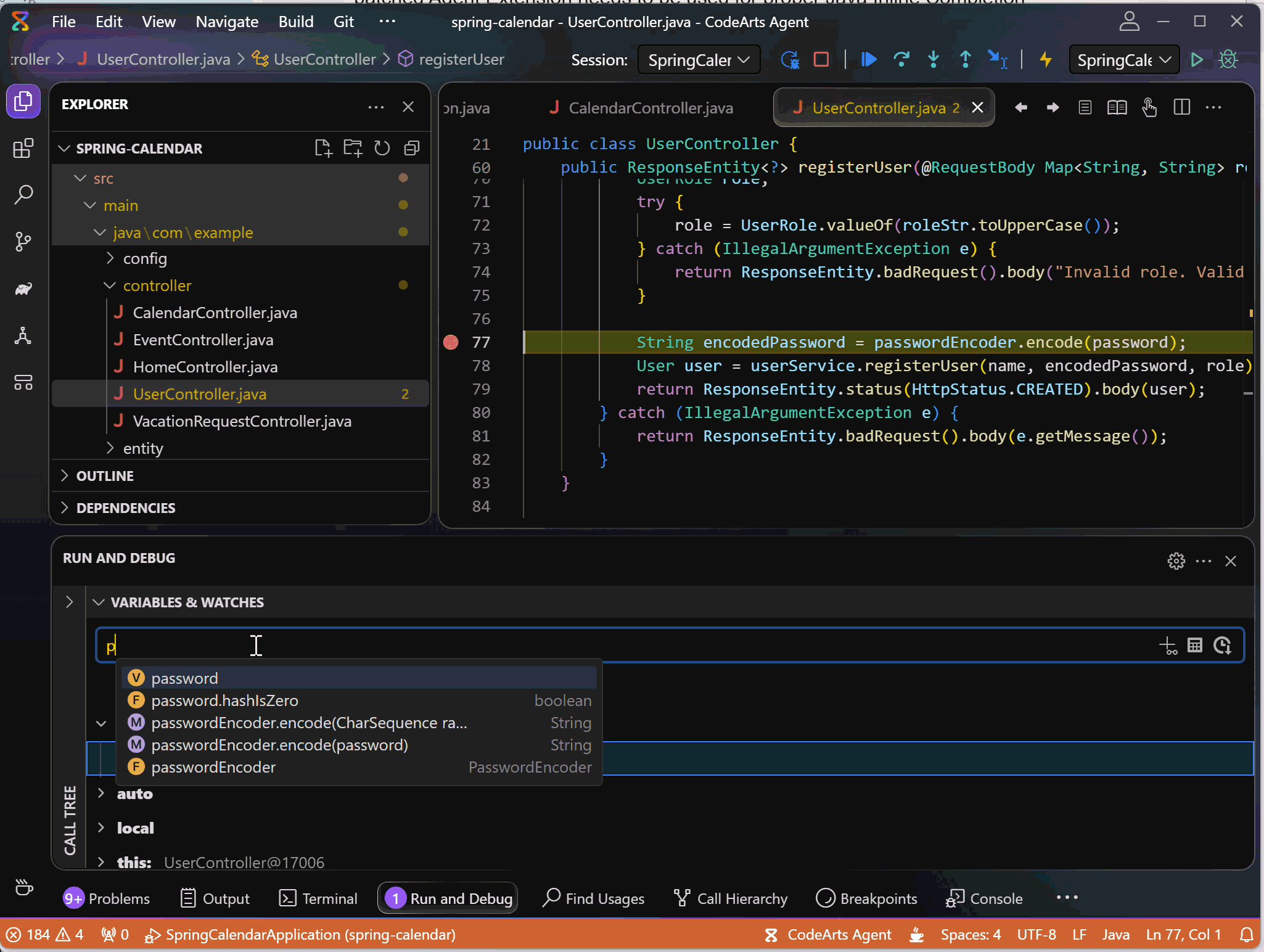Open the Terminal panel button
The image size is (1264, 952).
pyautogui.click(x=319, y=898)
